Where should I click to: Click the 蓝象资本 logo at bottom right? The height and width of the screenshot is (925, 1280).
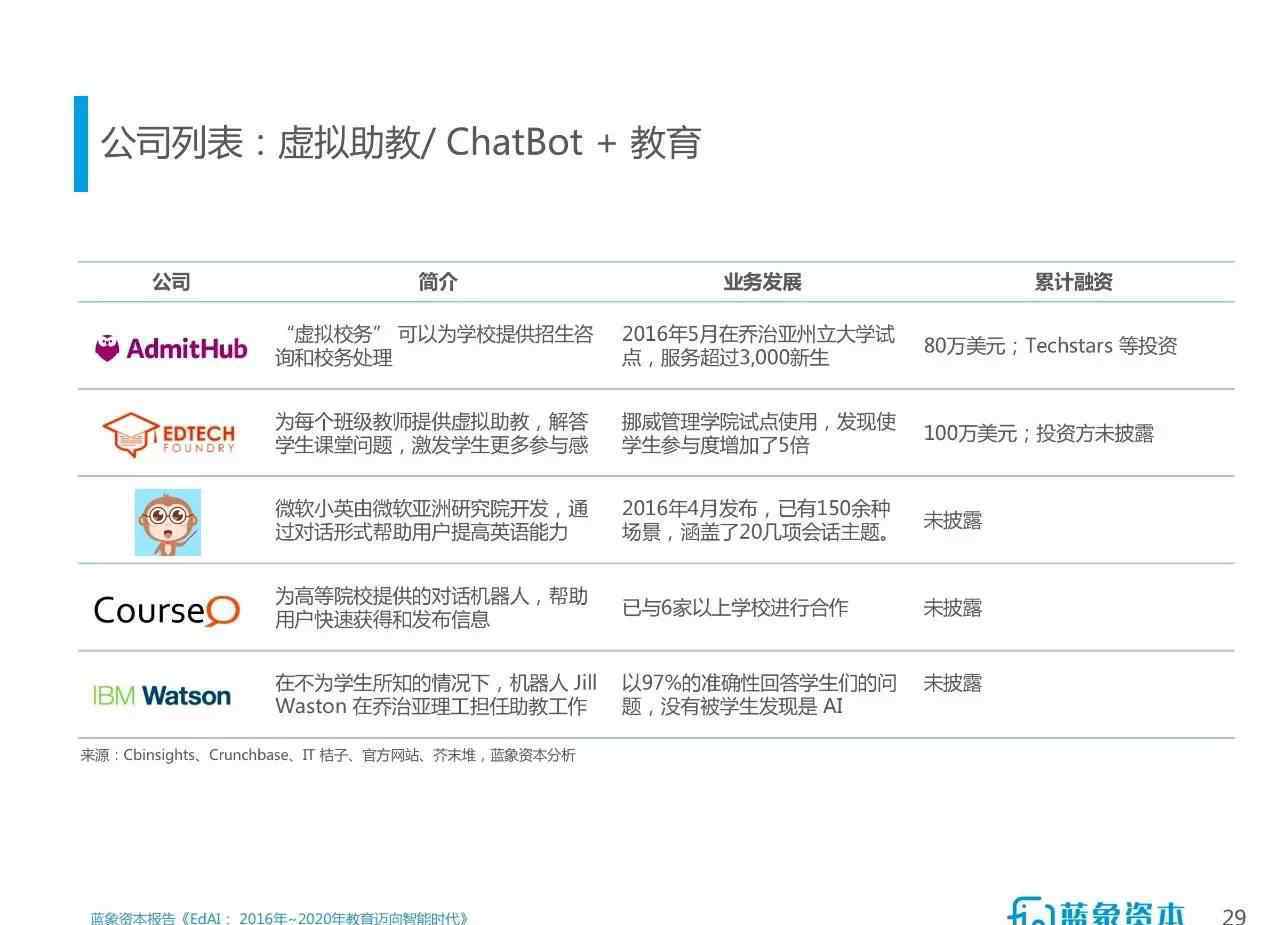coord(1096,911)
